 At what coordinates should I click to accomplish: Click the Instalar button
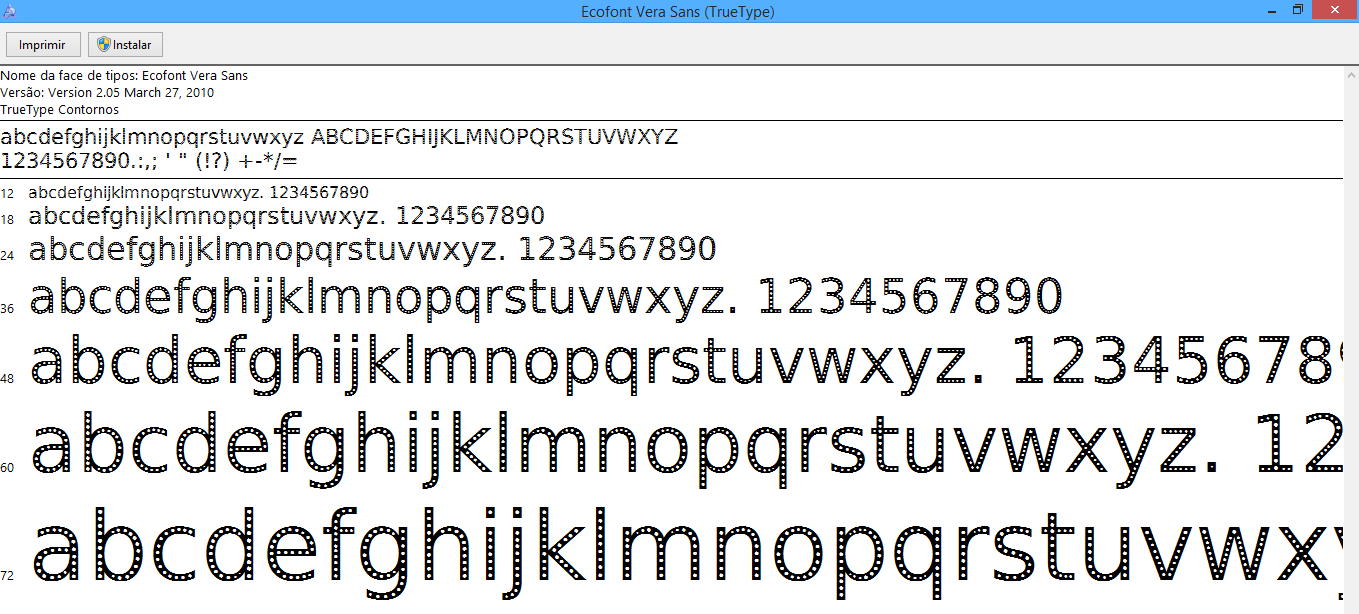125,45
